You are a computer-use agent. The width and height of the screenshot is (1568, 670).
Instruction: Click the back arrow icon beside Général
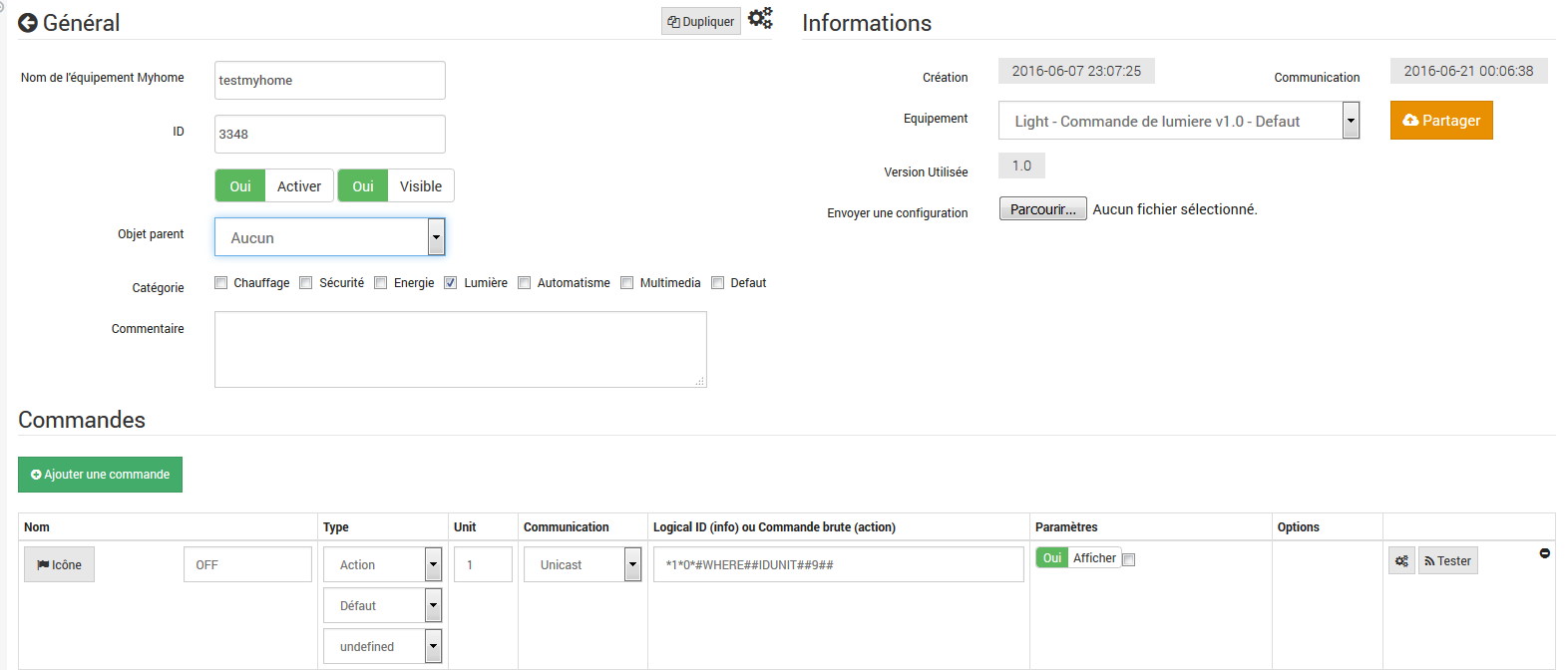(x=28, y=23)
